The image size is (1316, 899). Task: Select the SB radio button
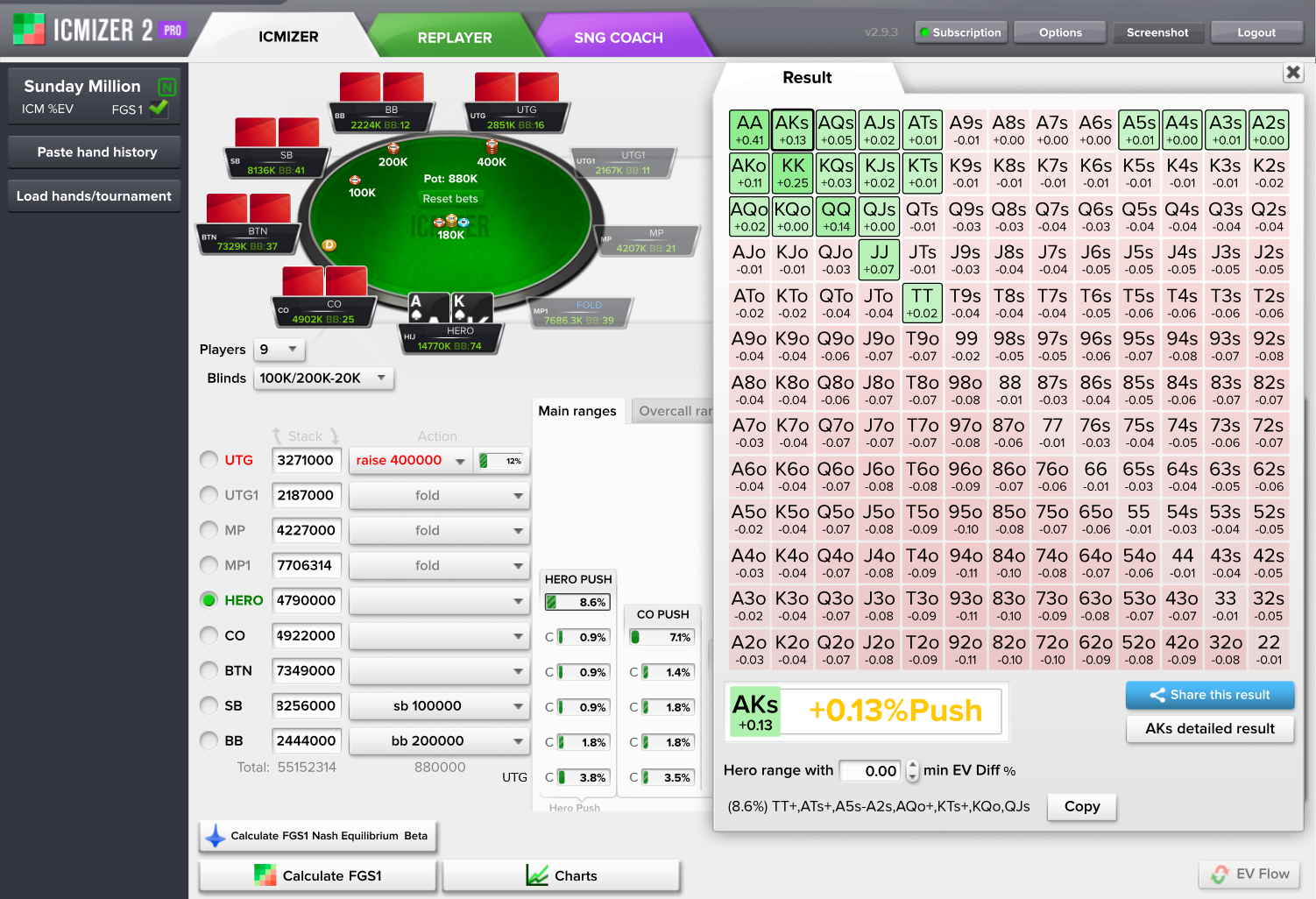(209, 705)
